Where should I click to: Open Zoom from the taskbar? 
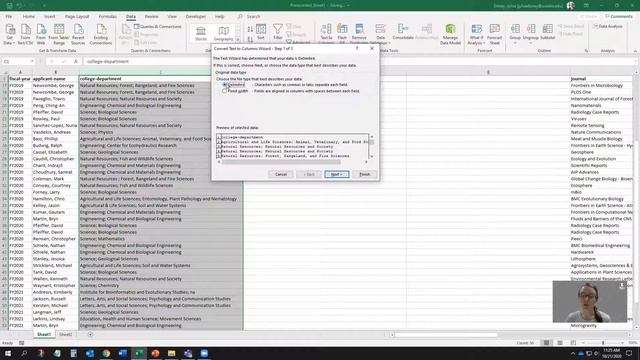204,353
